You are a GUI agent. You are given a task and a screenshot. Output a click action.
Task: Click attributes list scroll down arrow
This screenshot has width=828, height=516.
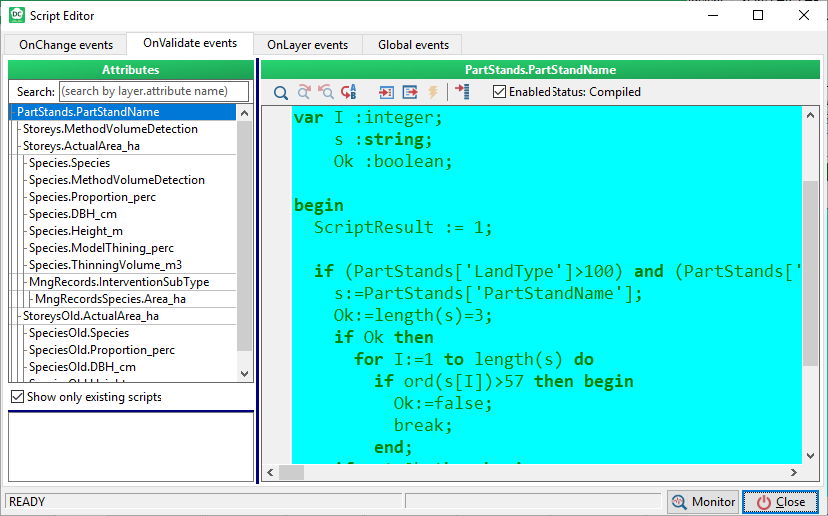pyautogui.click(x=244, y=373)
